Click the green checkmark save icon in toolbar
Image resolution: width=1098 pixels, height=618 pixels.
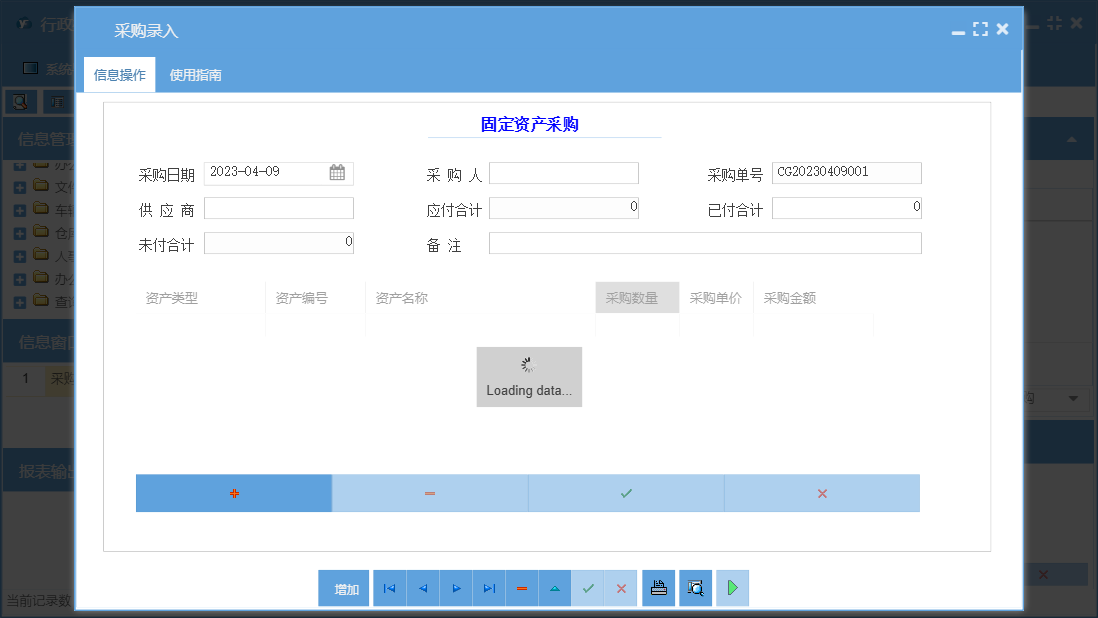[x=588, y=588]
